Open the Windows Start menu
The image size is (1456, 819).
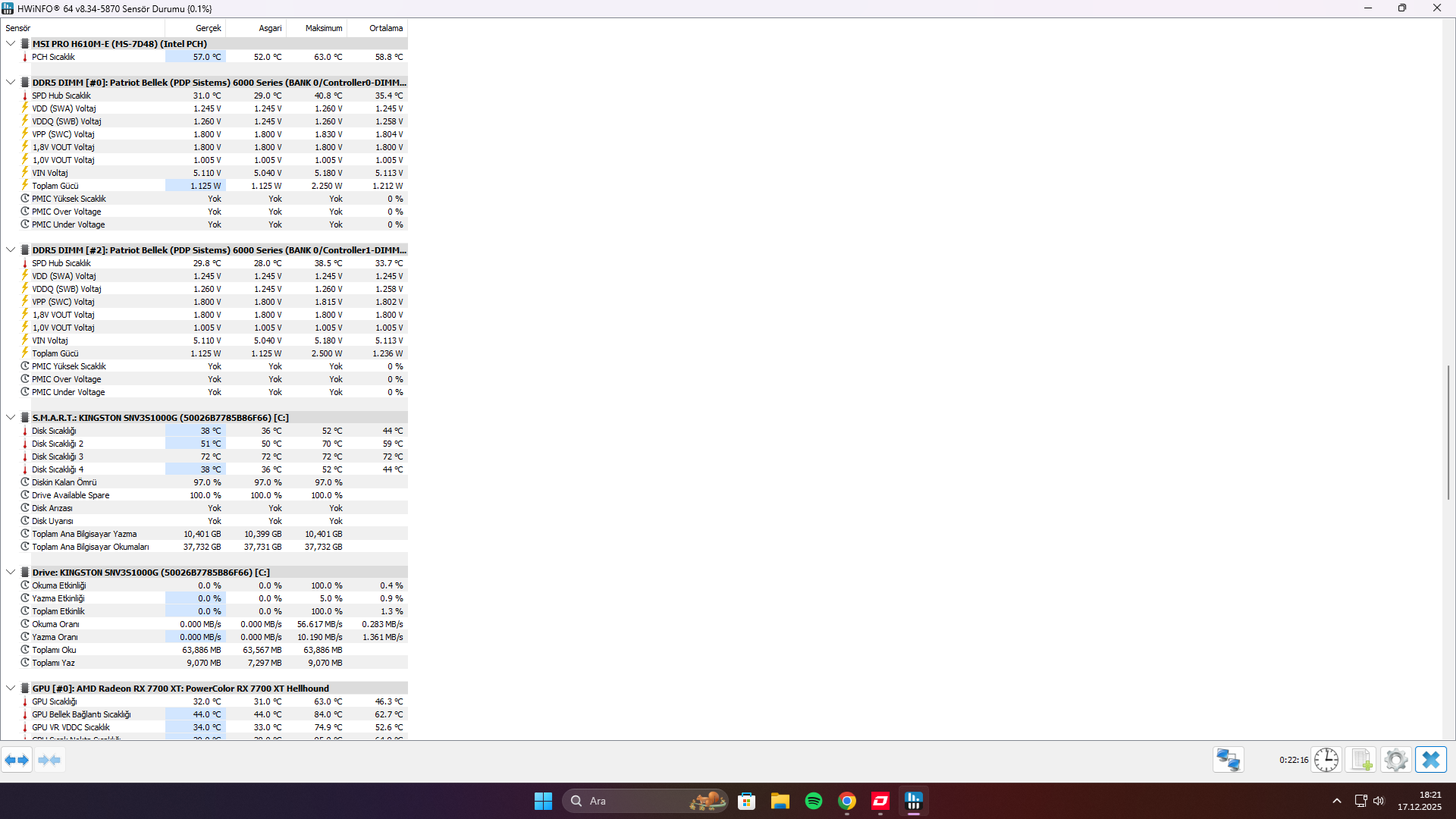(x=543, y=801)
